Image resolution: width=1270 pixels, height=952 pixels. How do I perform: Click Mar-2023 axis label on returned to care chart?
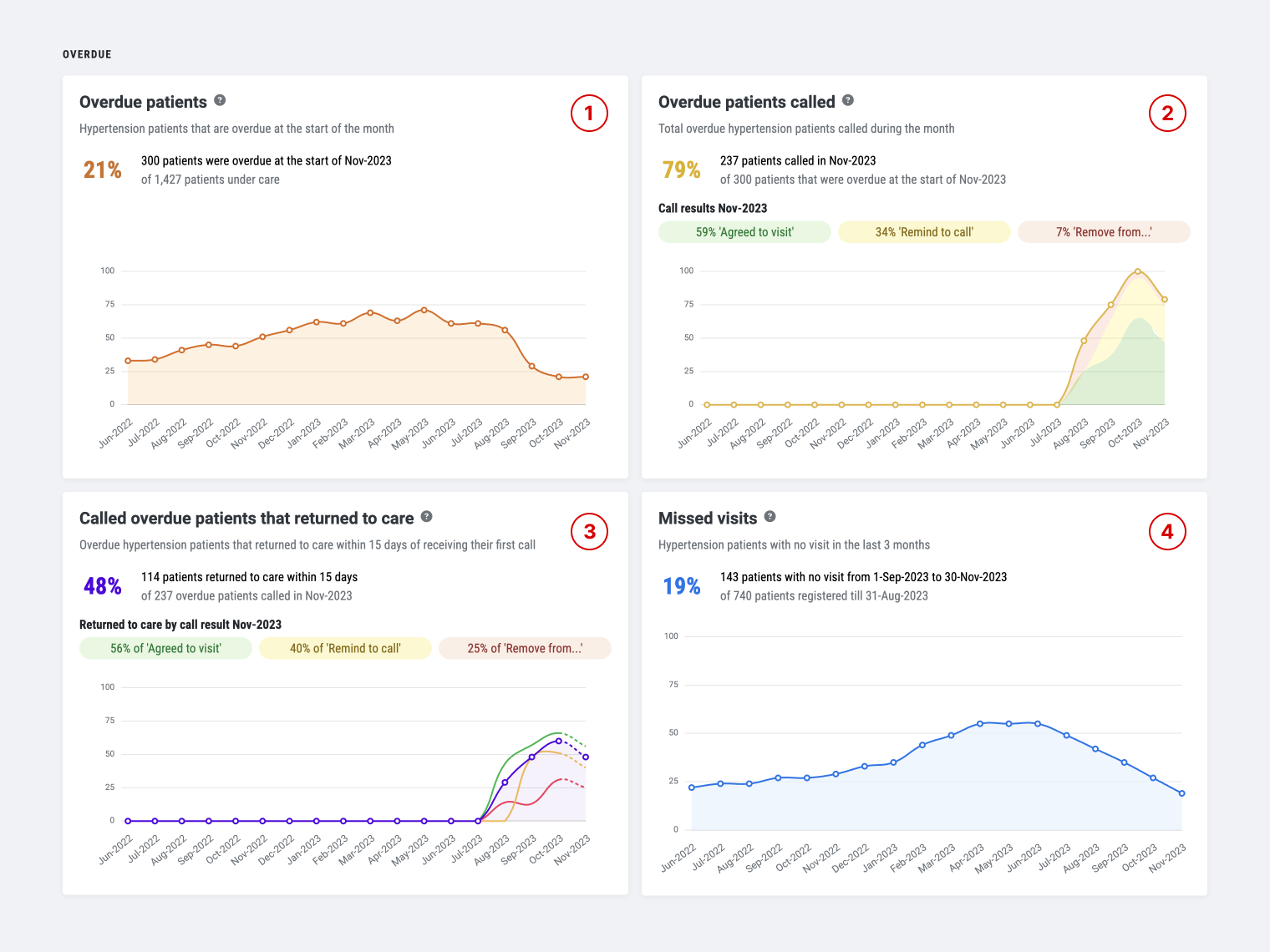coord(358,849)
